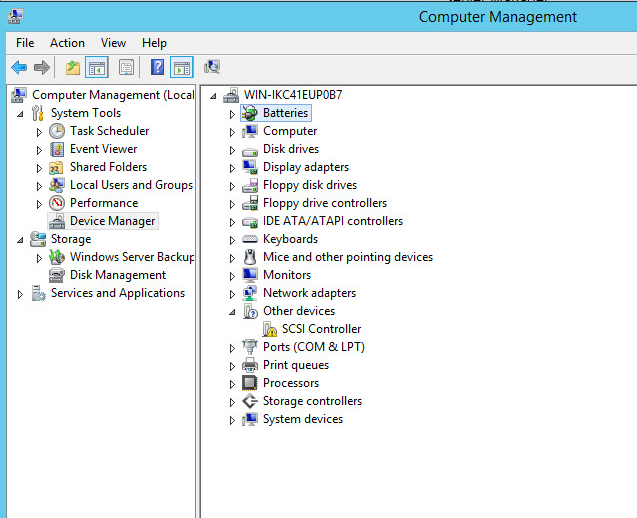Select the Windows Server Backup label

[132, 257]
